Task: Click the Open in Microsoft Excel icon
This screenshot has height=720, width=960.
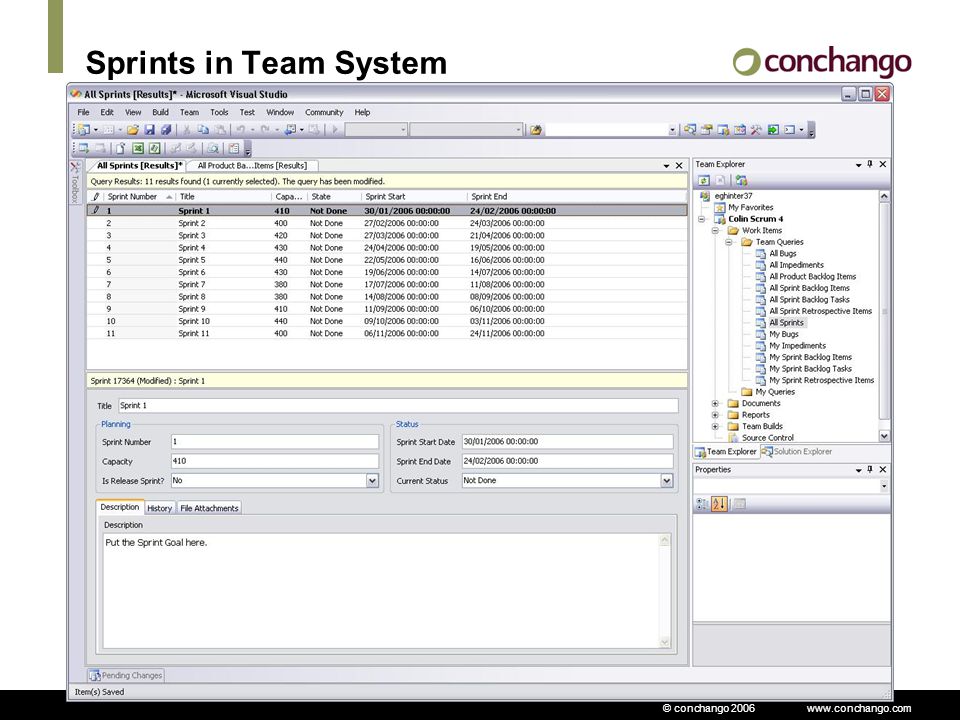Action: [138, 148]
